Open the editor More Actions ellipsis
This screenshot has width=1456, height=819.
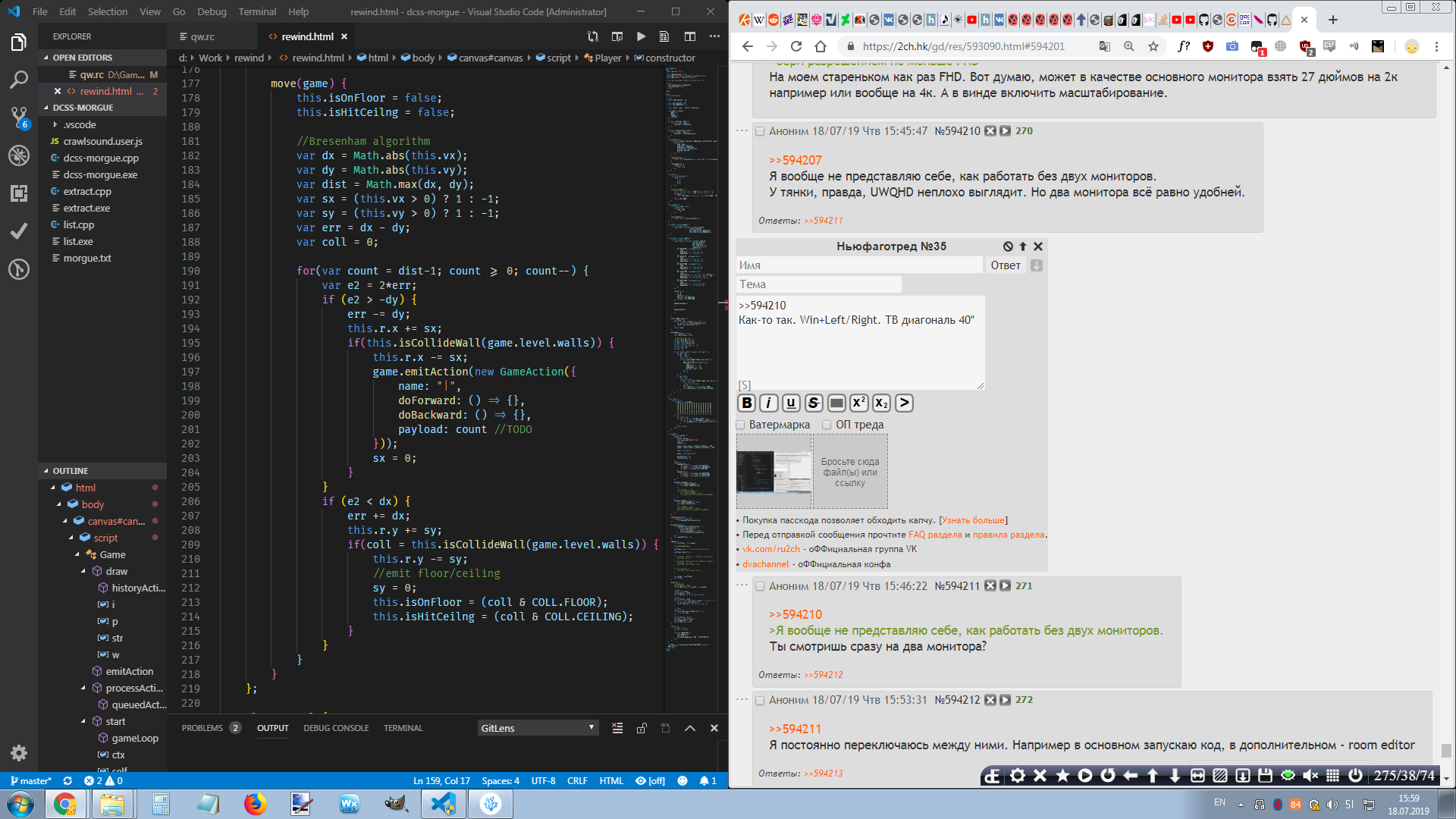[714, 36]
